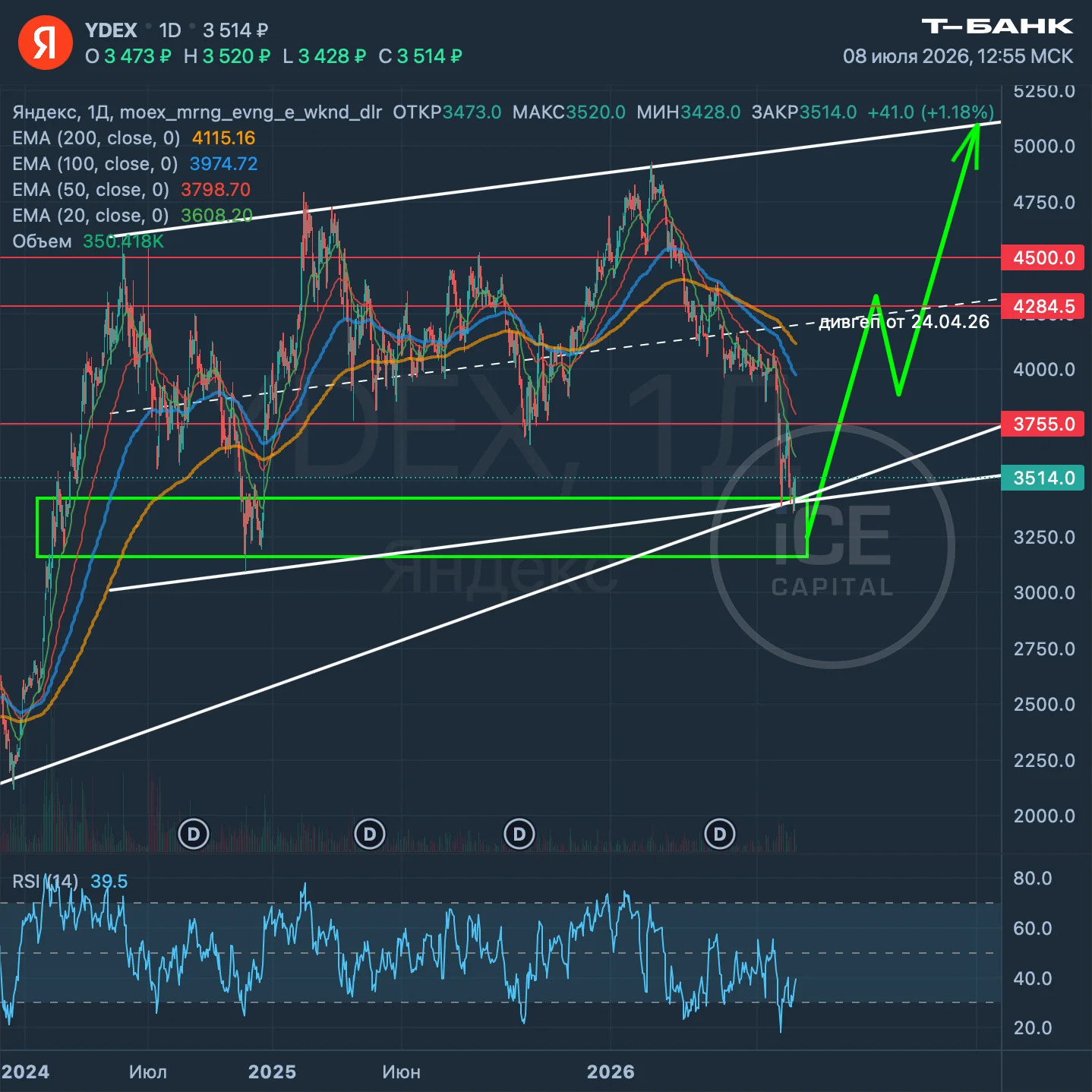The height and width of the screenshot is (1092, 1092).
Task: Click the second dividend D marker
Action: (x=370, y=835)
